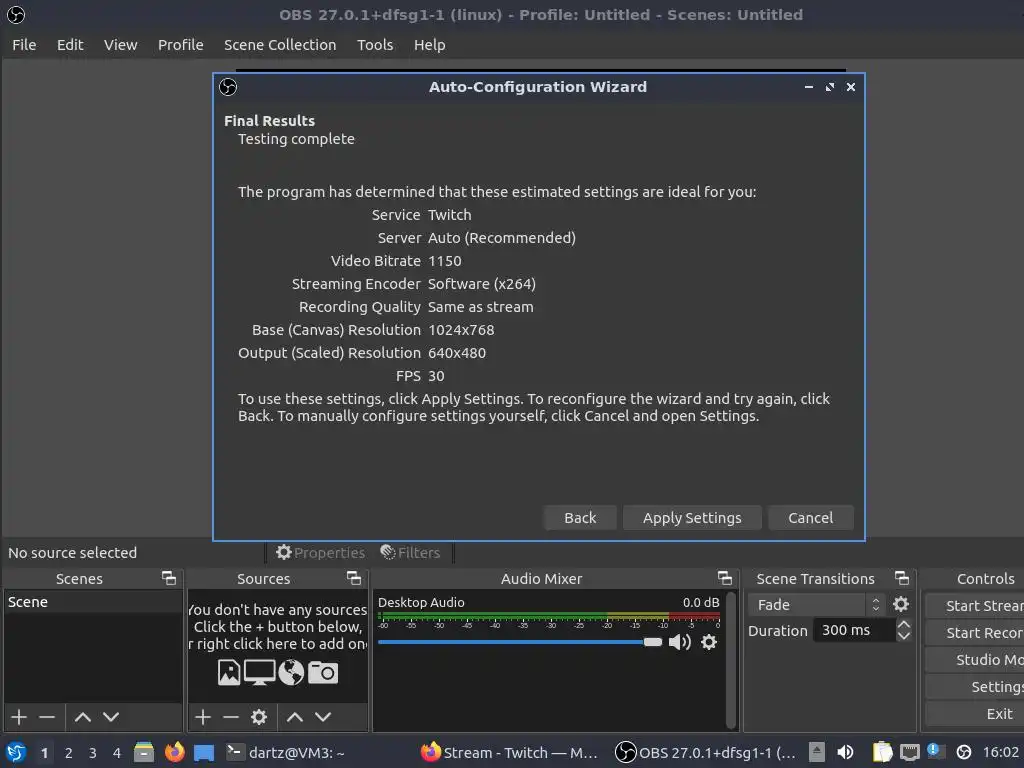Switch to Stream - Twitch Firefox window
This screenshot has height=768, width=1024.
509,753
